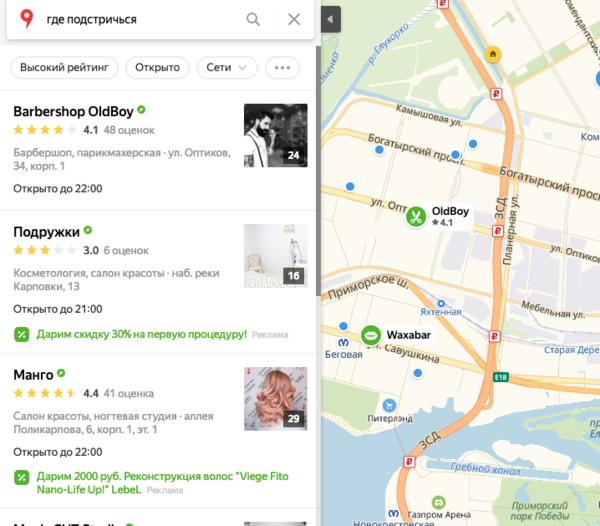Open 30% discount promo for Подружки
The image size is (600, 526).
point(142,334)
